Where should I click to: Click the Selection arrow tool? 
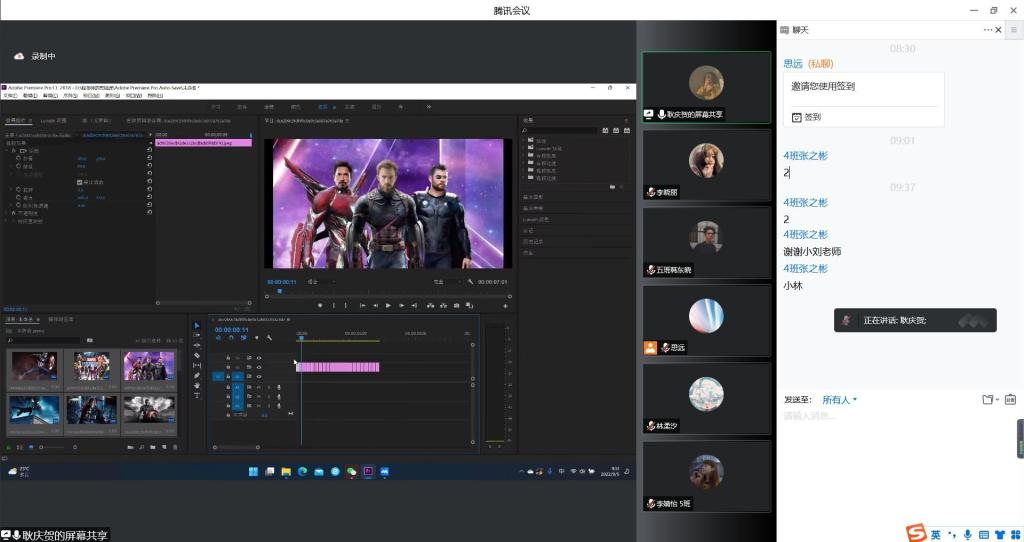197,325
